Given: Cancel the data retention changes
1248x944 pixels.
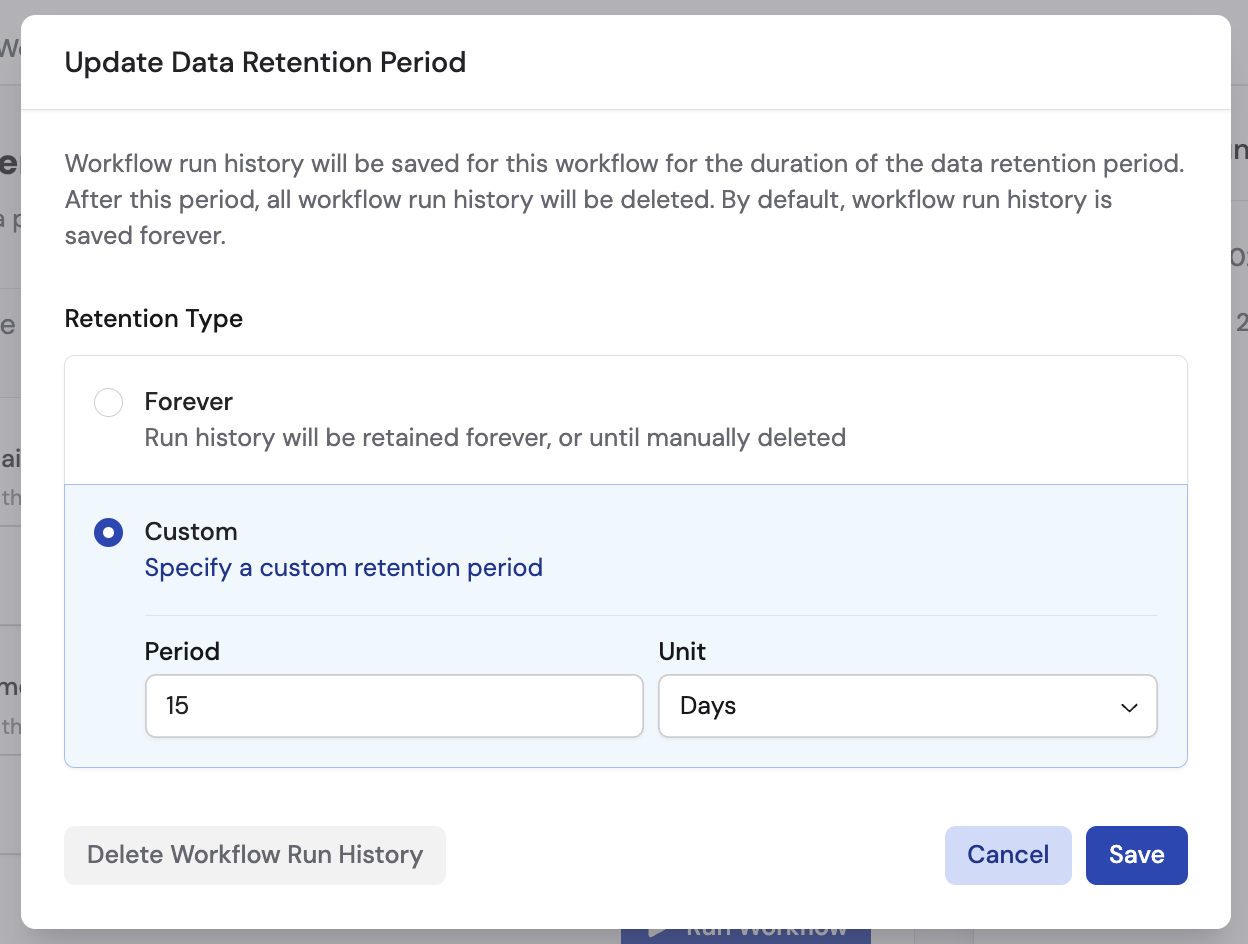Looking at the screenshot, I should 1008,855.
